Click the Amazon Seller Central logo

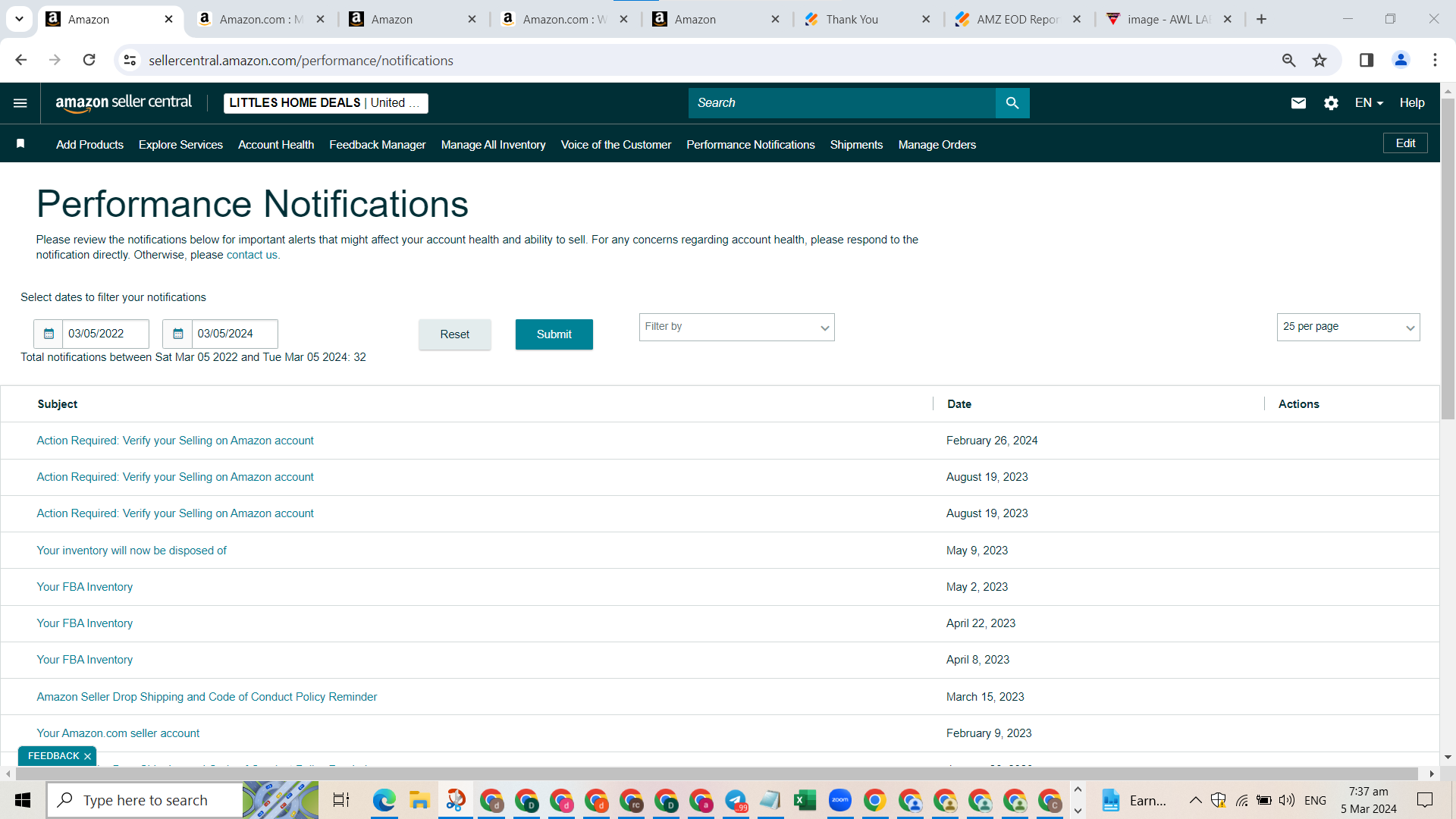pyautogui.click(x=124, y=103)
